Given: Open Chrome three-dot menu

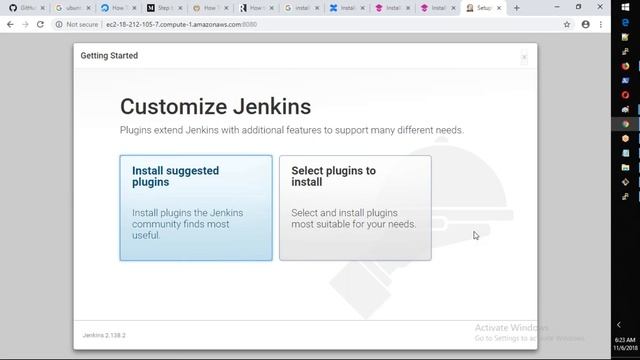Looking at the screenshot, I should (x=601, y=24).
